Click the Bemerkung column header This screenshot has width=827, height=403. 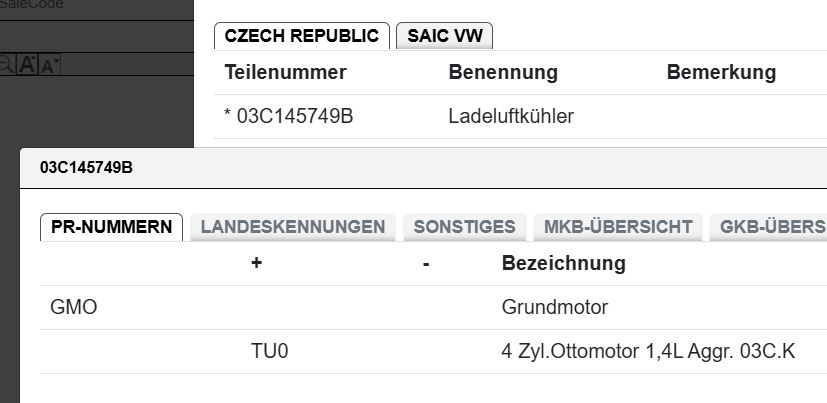pyautogui.click(x=721, y=73)
